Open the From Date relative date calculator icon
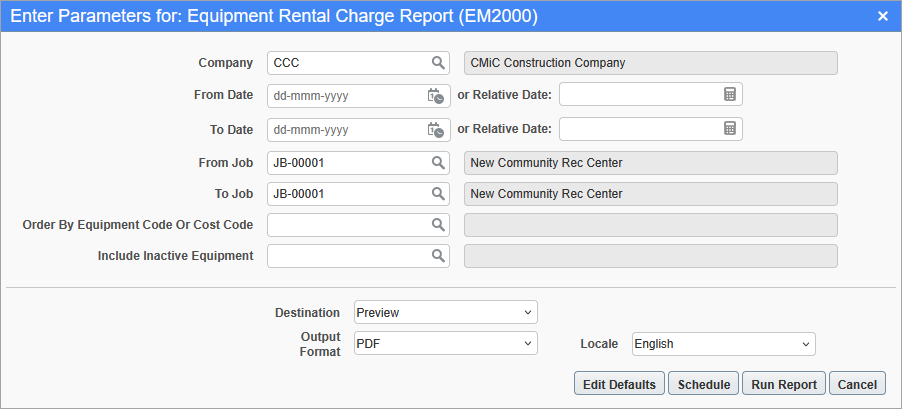 [x=729, y=94]
